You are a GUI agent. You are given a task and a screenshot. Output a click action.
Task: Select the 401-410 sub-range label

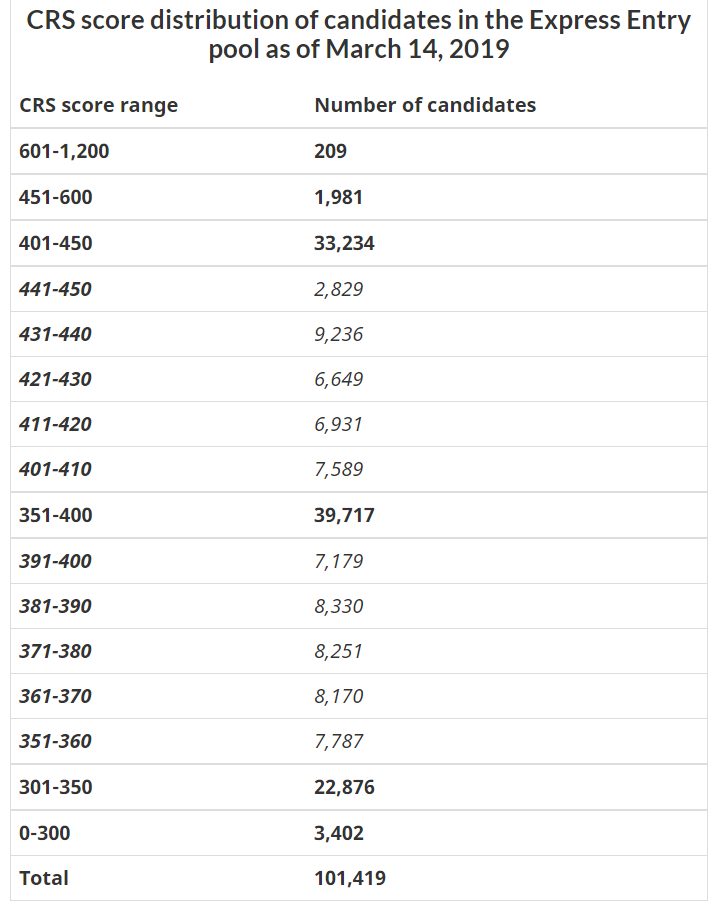click(x=55, y=469)
